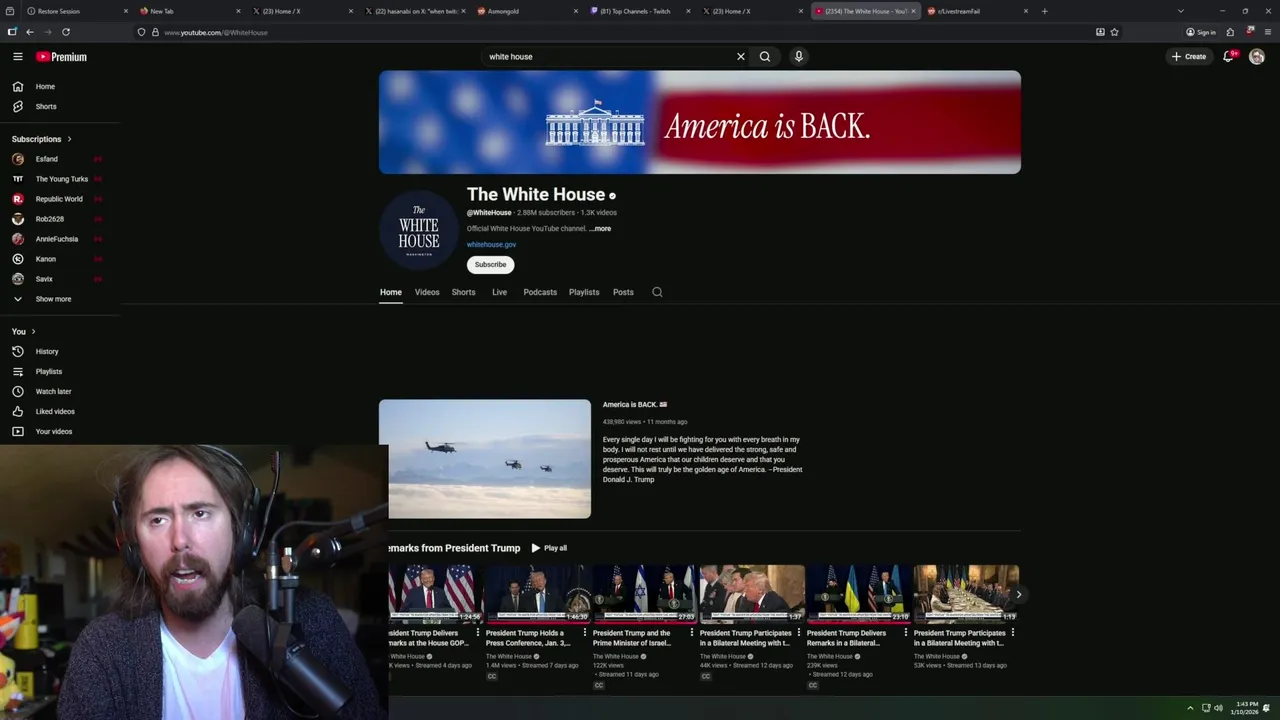The image size is (1280, 720).
Task: Click taskbar volume speaker icon
Action: point(1218,708)
